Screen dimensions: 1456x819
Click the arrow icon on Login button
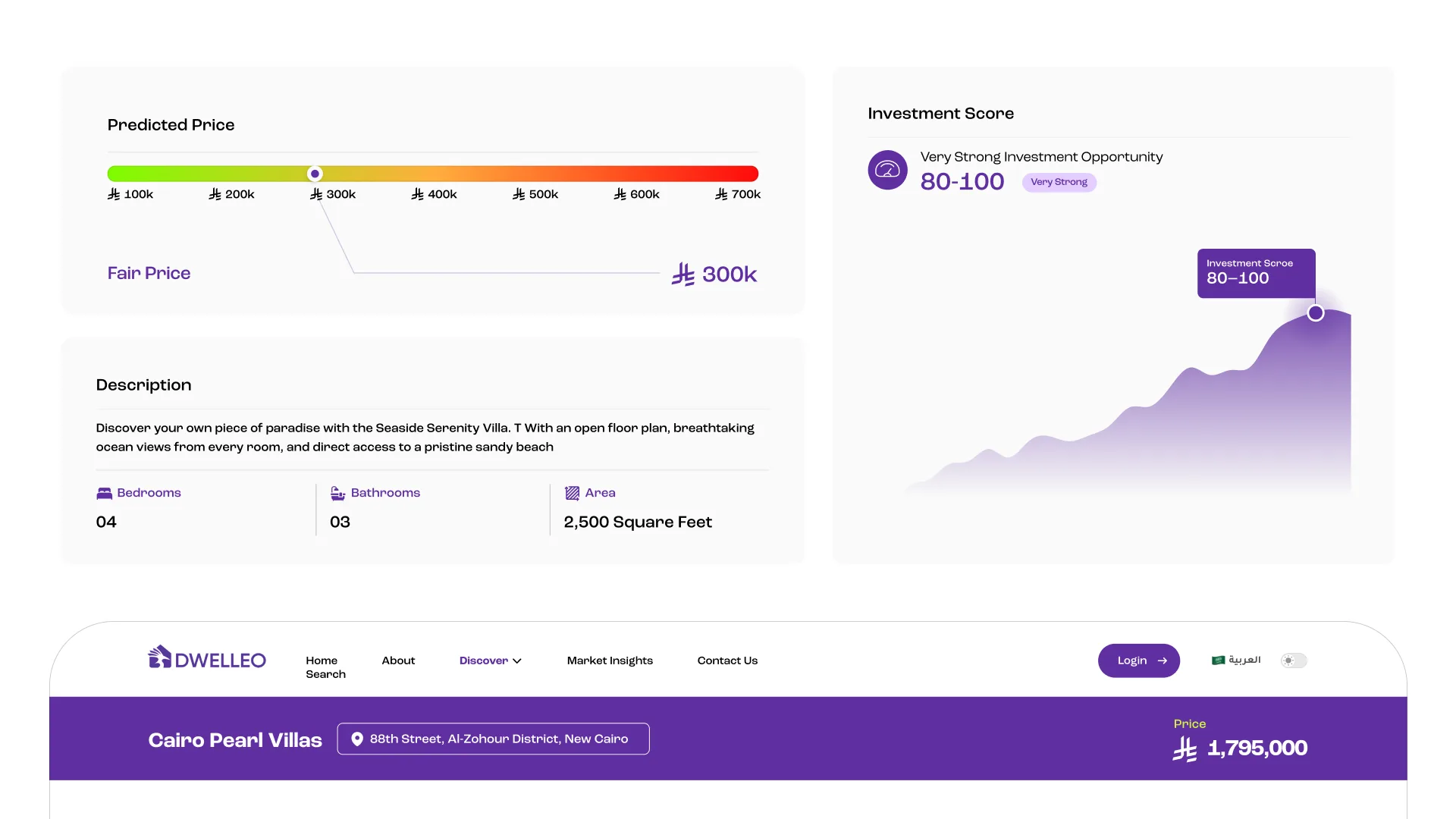click(x=1162, y=661)
